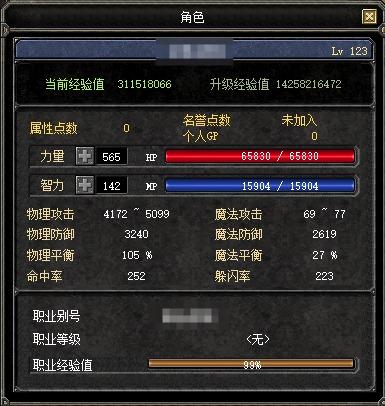Select the 142 intelligence value field
Viewport: 385px width, 406px height.
coord(111,185)
